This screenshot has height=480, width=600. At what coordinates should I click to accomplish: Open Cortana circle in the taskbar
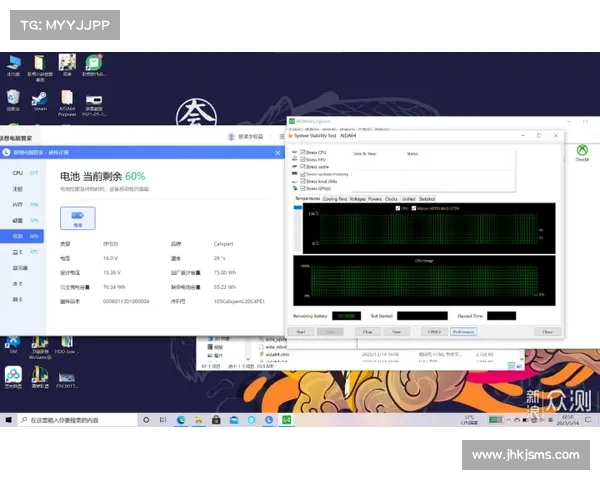pos(146,420)
